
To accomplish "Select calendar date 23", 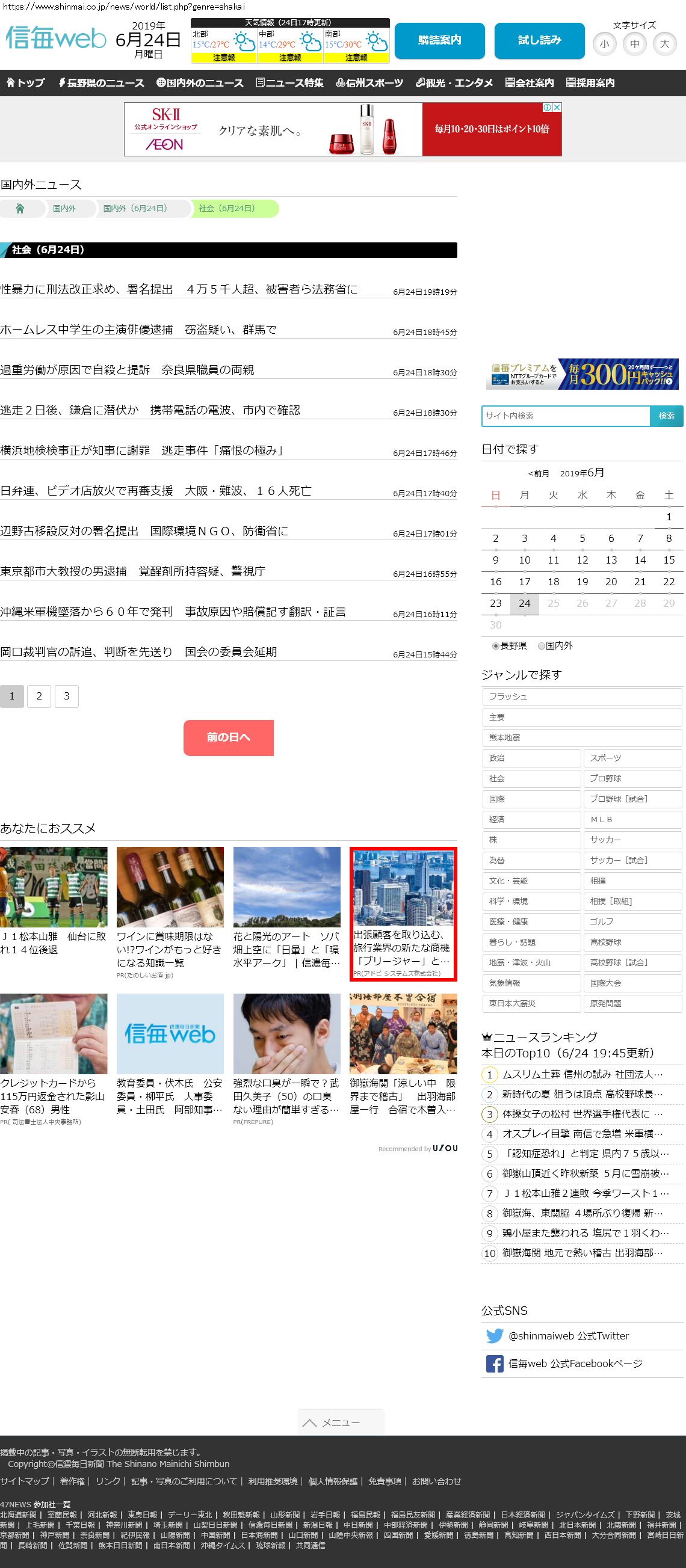I will (496, 603).
